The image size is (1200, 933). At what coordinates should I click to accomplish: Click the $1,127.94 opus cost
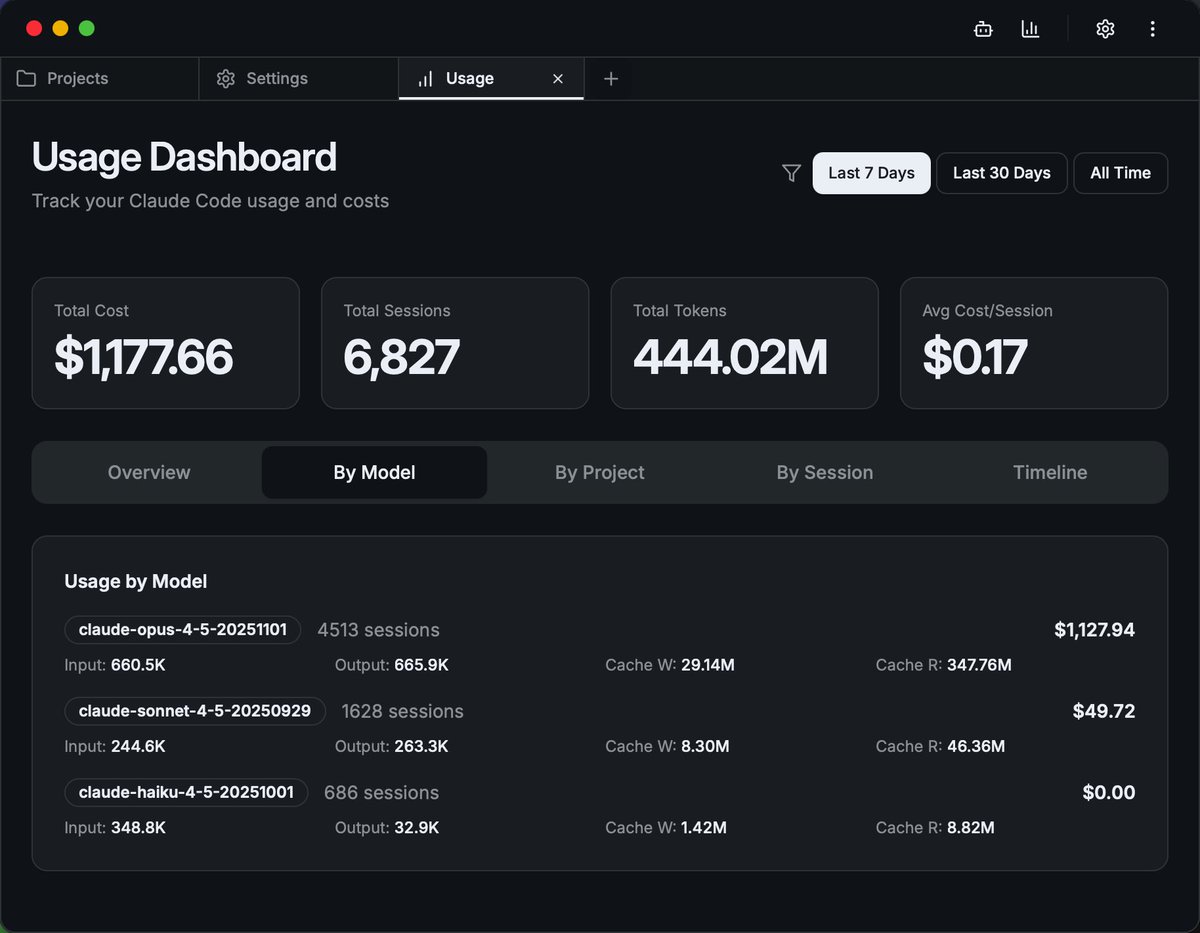click(1094, 630)
